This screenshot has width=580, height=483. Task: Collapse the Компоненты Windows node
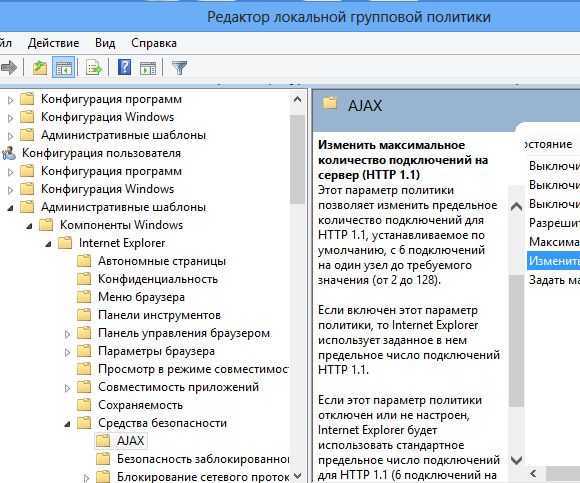[x=30, y=226]
